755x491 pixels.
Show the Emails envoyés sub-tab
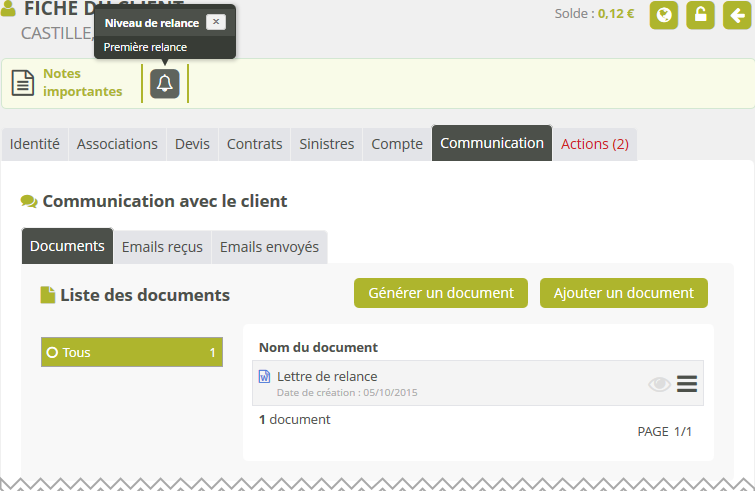tap(269, 247)
